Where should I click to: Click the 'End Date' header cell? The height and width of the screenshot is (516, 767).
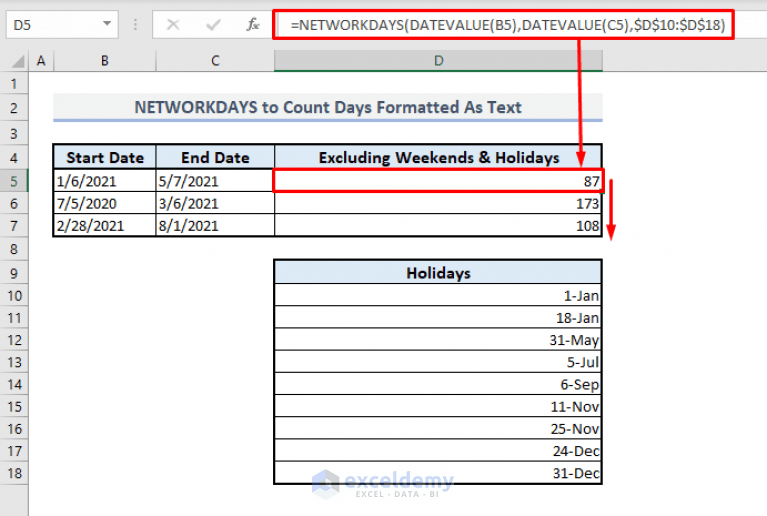click(215, 157)
